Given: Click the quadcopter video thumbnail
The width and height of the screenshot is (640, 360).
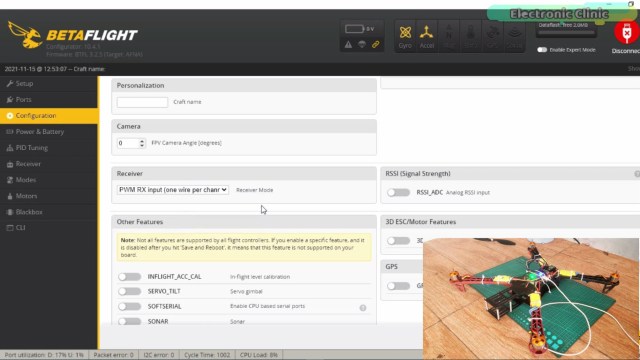Looking at the screenshot, I should coord(531,299).
